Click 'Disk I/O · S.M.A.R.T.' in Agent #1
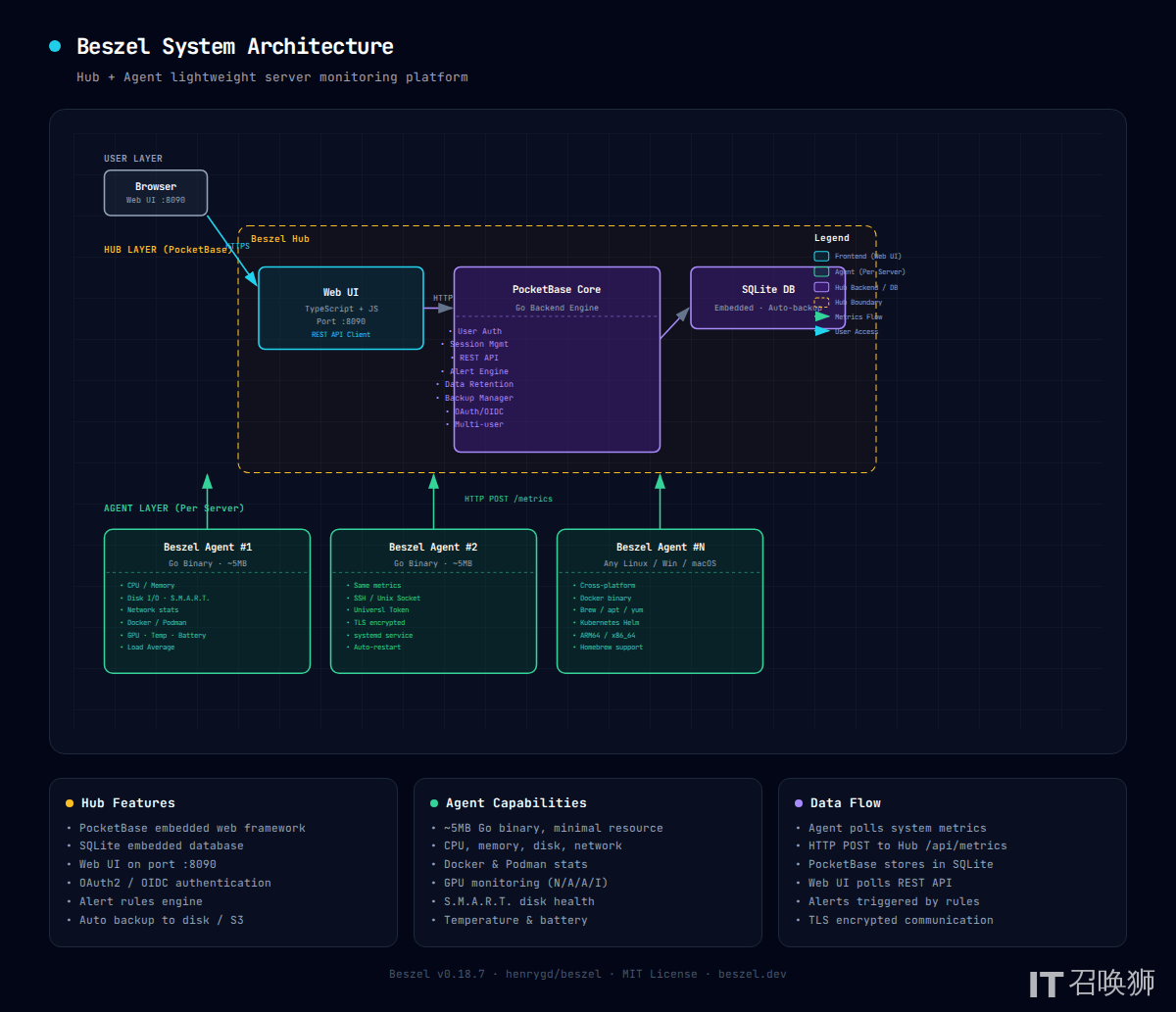This screenshot has width=1176, height=1012. coord(169,598)
